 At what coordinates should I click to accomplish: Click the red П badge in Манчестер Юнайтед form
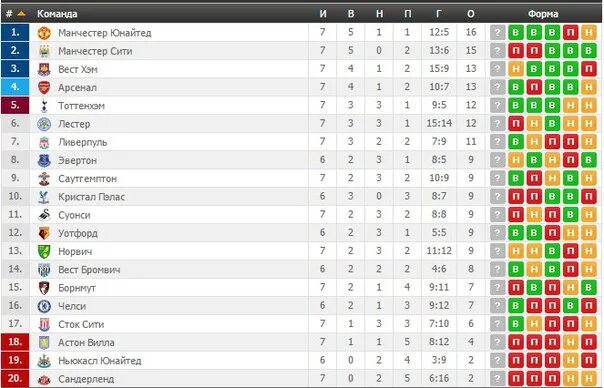(x=570, y=33)
